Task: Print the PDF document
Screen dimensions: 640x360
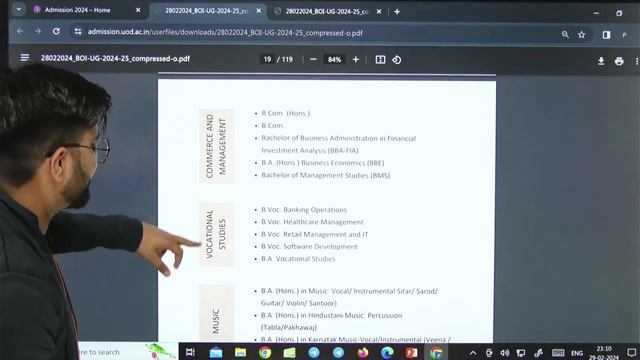Action: click(x=619, y=61)
